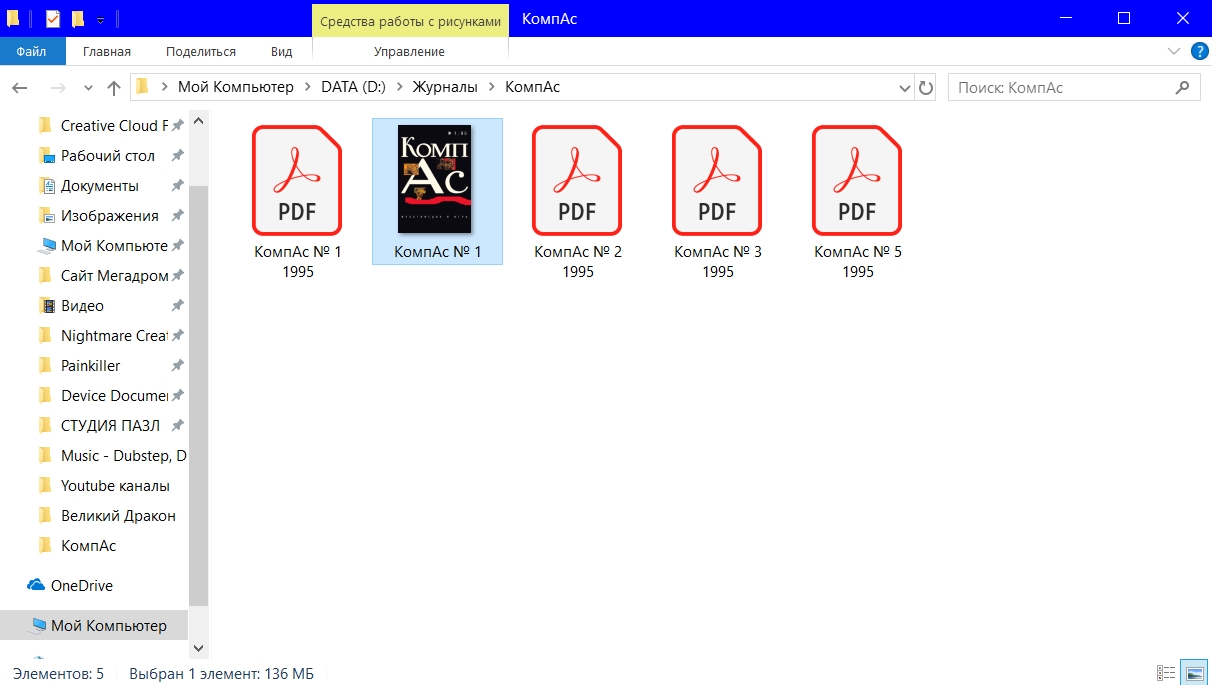This screenshot has height=685, width=1212.
Task: Select the КомпАс № 2 1995 PDF icon
Action: [577, 180]
